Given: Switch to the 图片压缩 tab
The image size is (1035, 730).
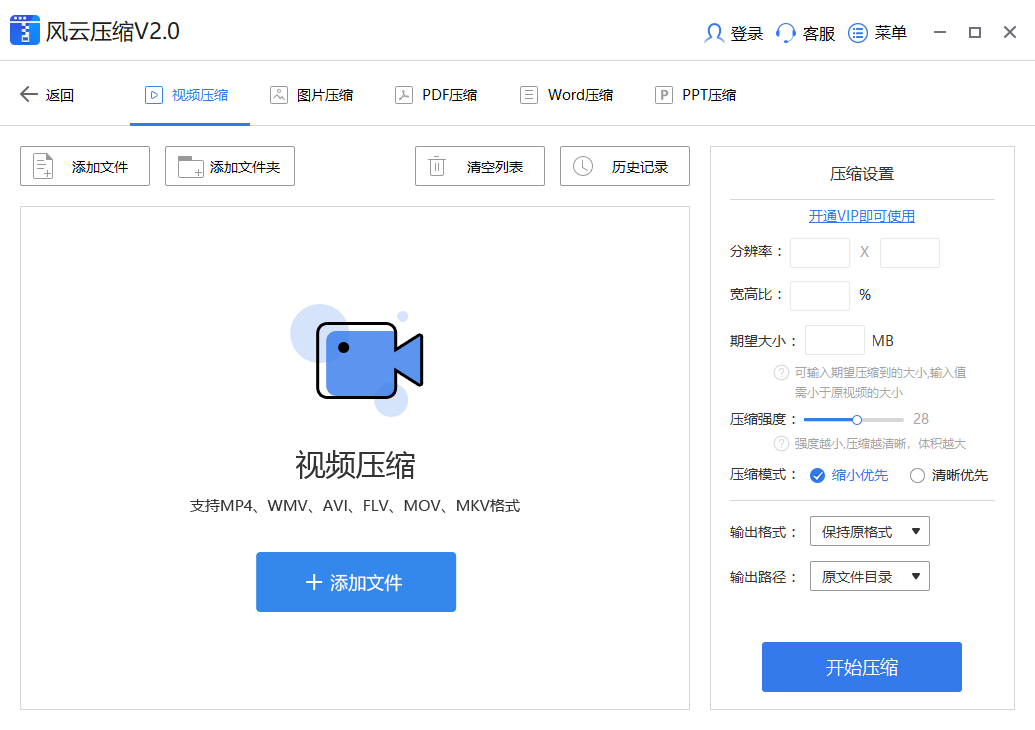Looking at the screenshot, I should click(x=313, y=94).
